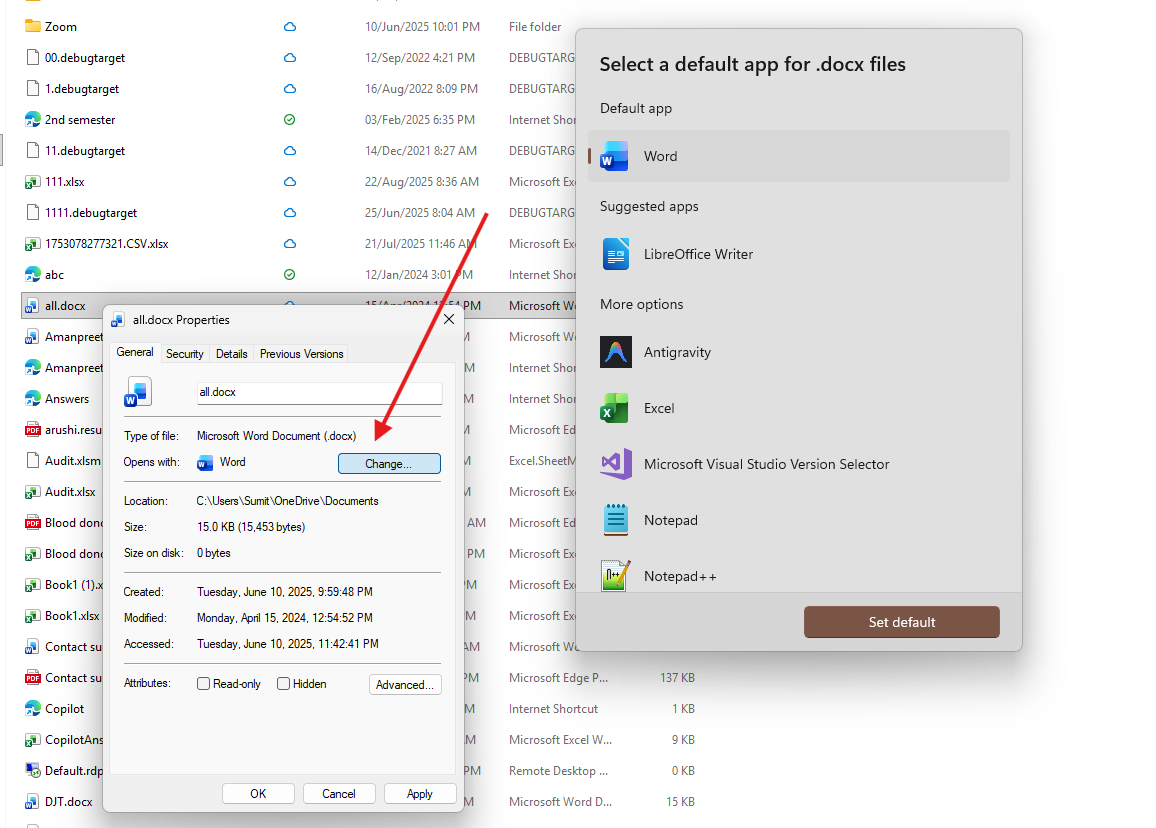Click the 11.debugtarget file name
Screen dimensions: 1156x828
[x=85, y=150]
